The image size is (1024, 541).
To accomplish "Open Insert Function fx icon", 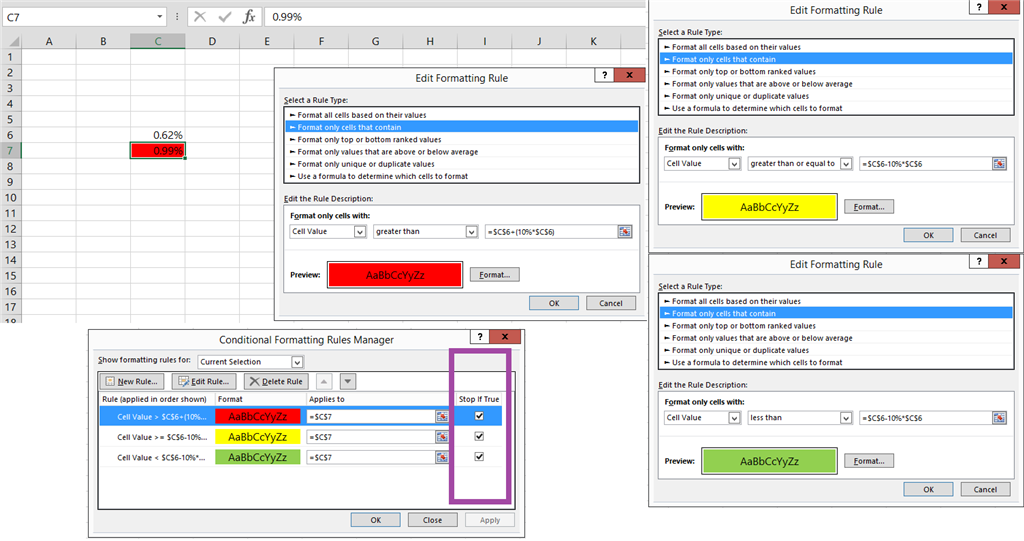I will click(x=249, y=17).
